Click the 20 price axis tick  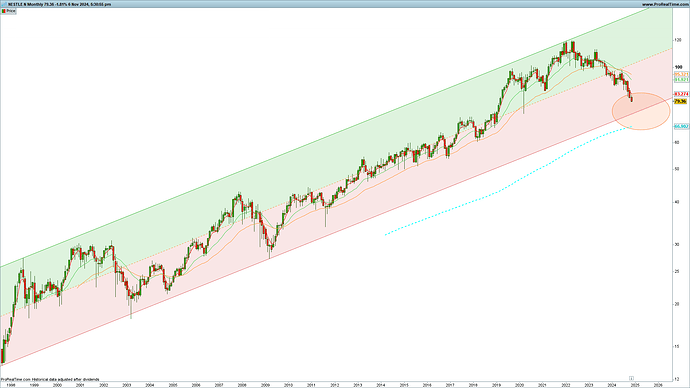[x=678, y=304]
